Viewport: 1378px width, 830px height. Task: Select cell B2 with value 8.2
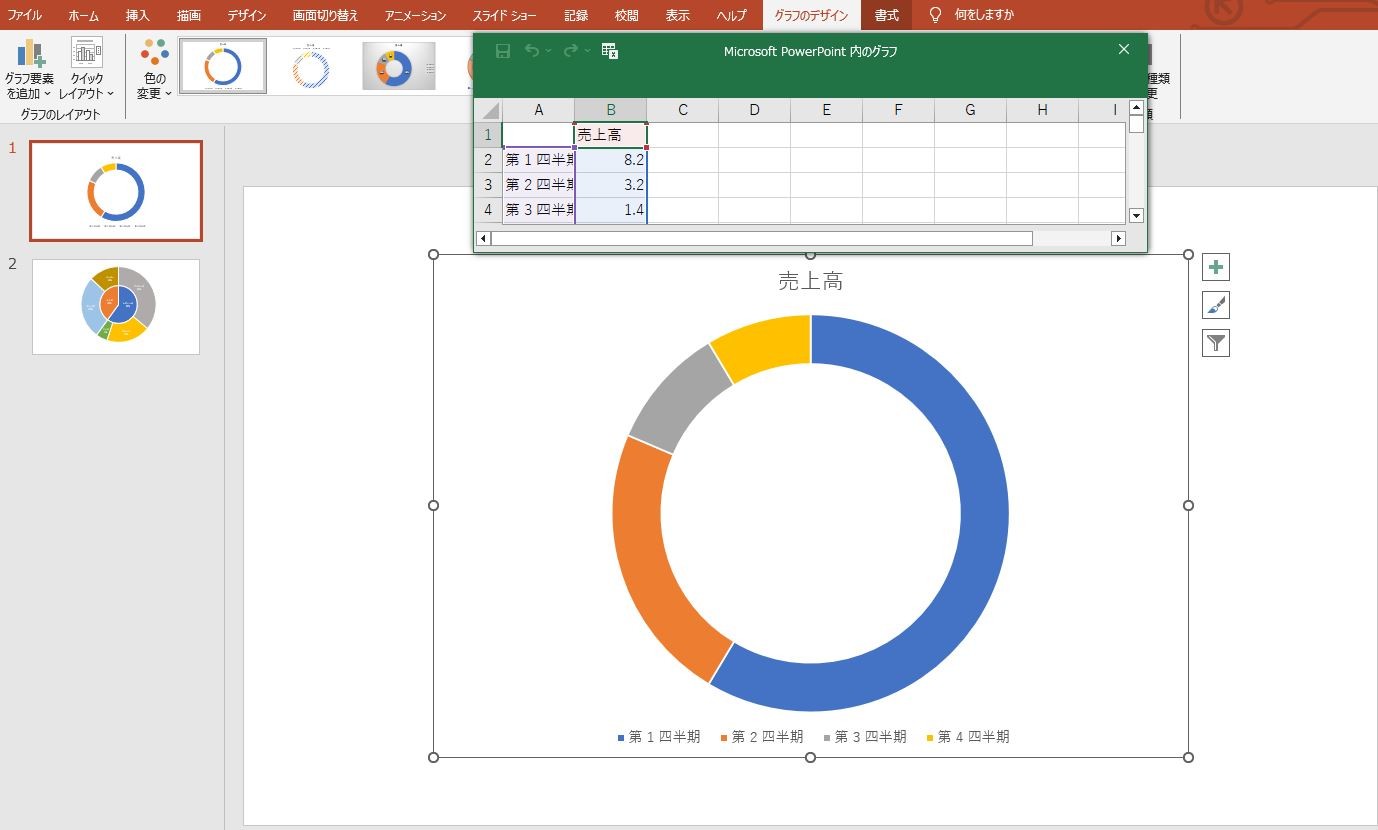[611, 160]
